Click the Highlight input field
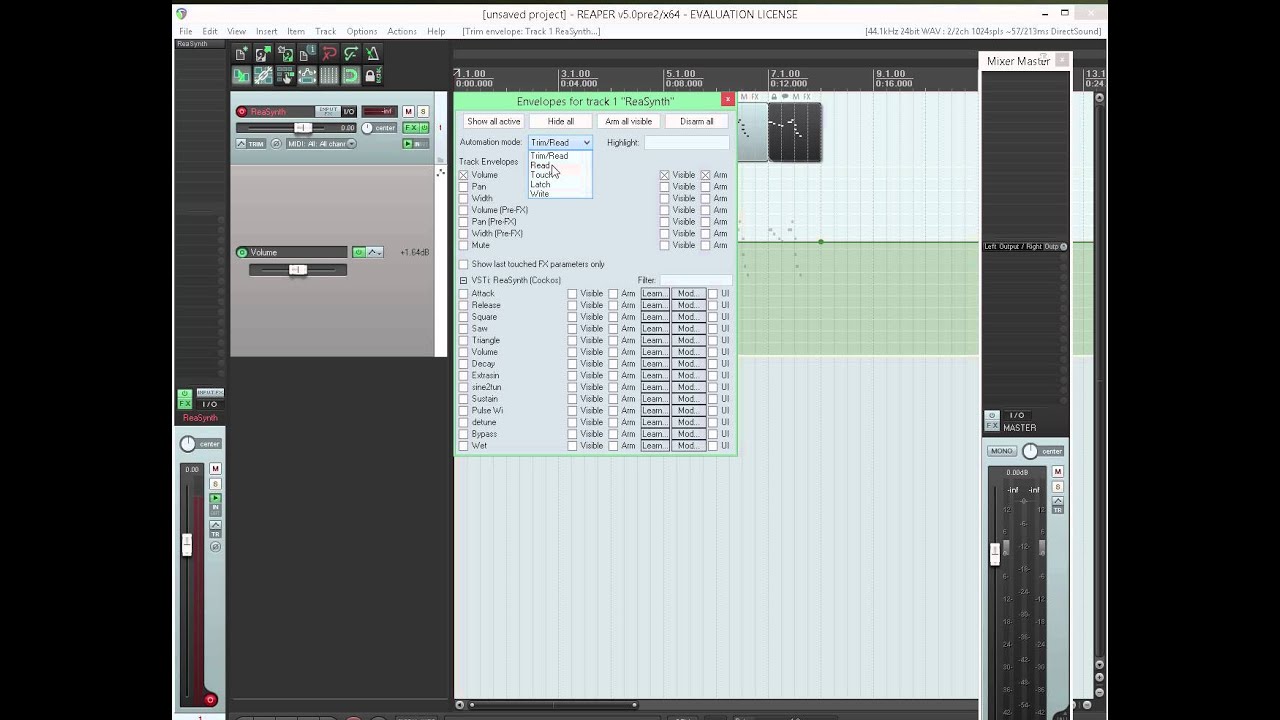 [688, 143]
